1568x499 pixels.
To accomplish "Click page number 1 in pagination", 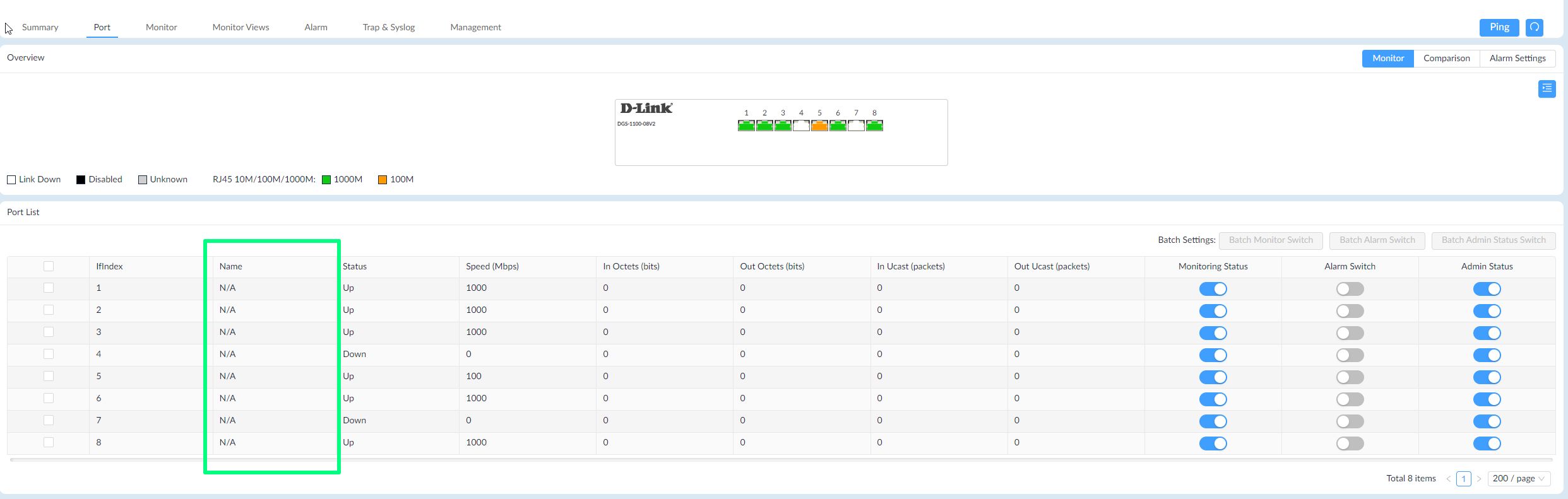I will (1463, 479).
